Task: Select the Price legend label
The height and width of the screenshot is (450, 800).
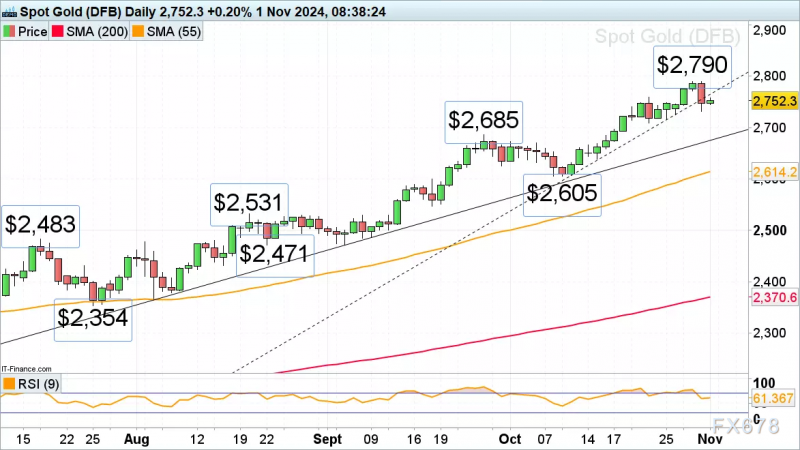Action: (33, 32)
